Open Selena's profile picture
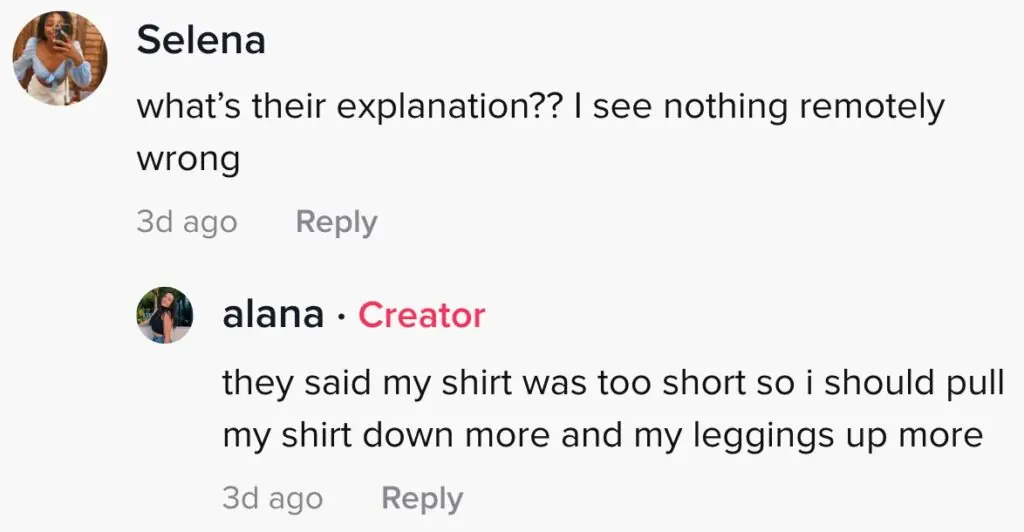The height and width of the screenshot is (532, 1024). (x=59, y=58)
